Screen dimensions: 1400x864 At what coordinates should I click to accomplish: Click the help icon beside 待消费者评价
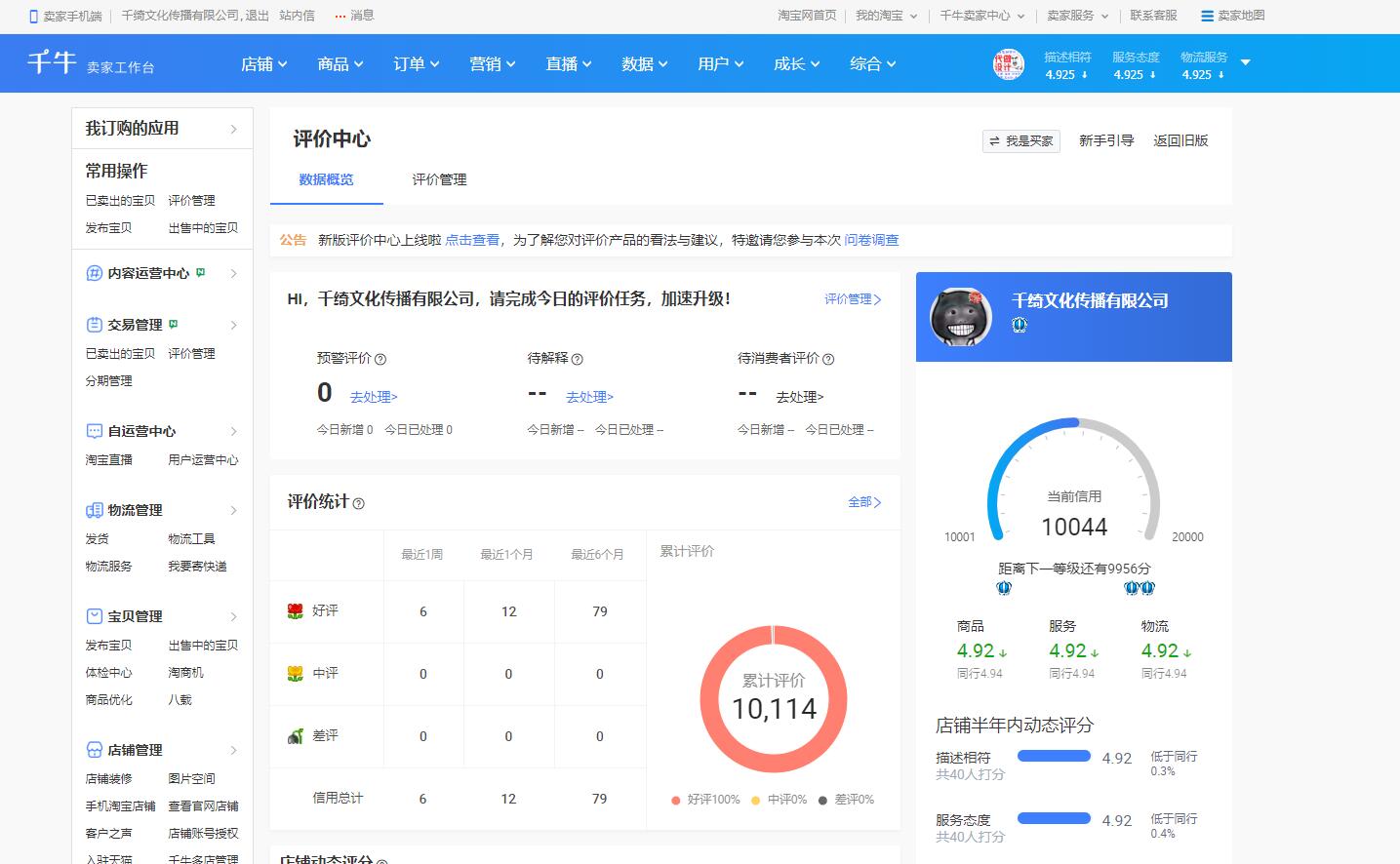828,359
